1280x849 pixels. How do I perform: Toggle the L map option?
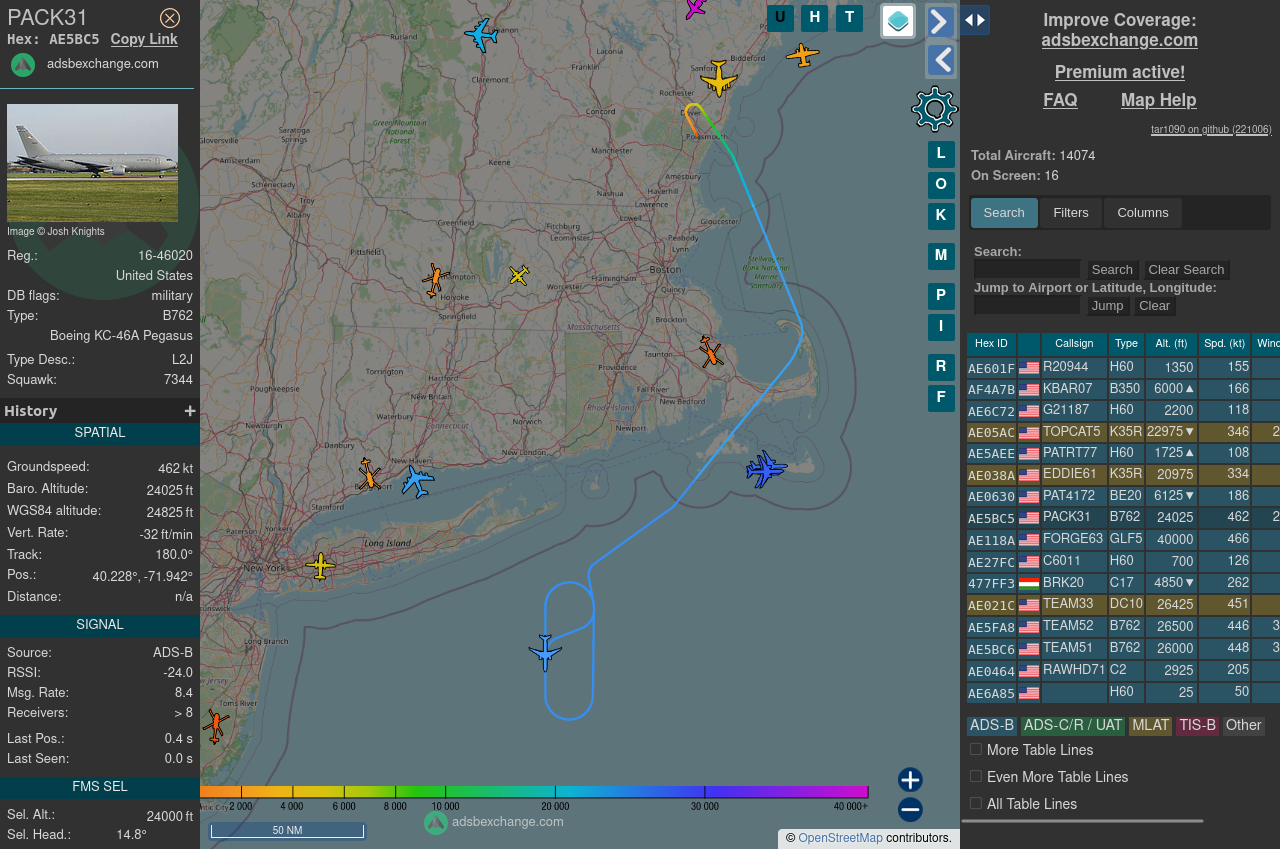(x=941, y=154)
